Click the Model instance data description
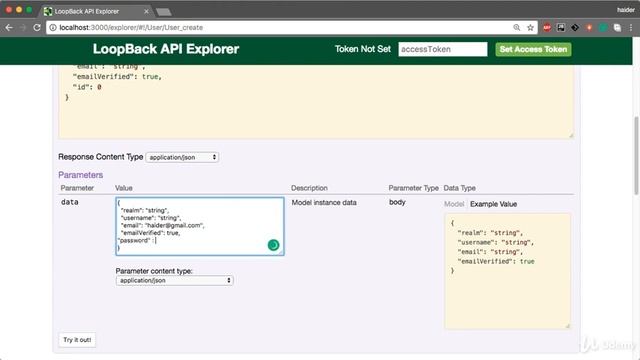The height and width of the screenshot is (360, 640). click(324, 202)
